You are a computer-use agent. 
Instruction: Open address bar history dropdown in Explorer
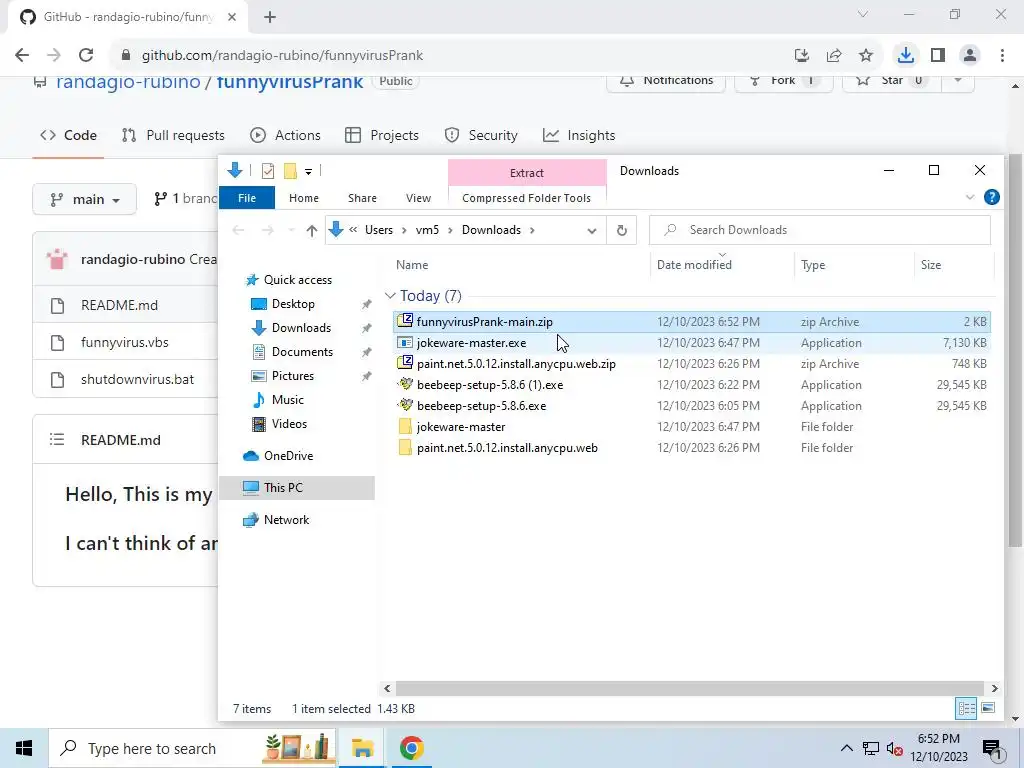[x=592, y=230]
